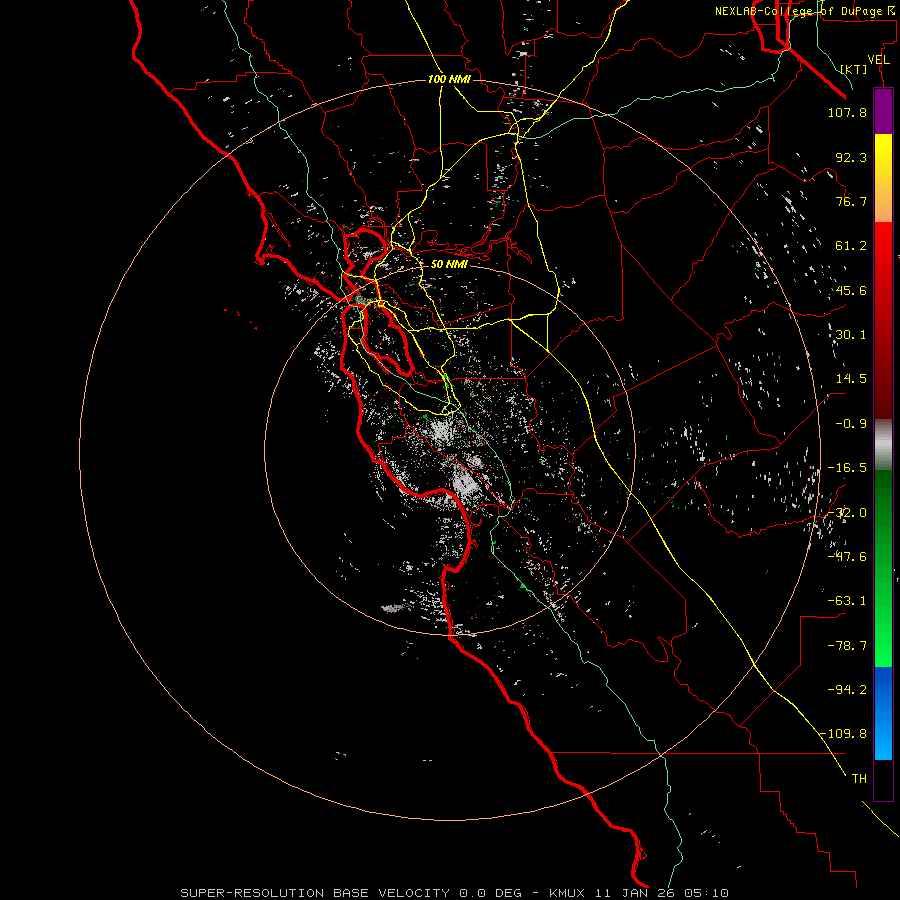
Task: Click the NEXLAB-College of DuPage credit text
Action: click(x=806, y=11)
